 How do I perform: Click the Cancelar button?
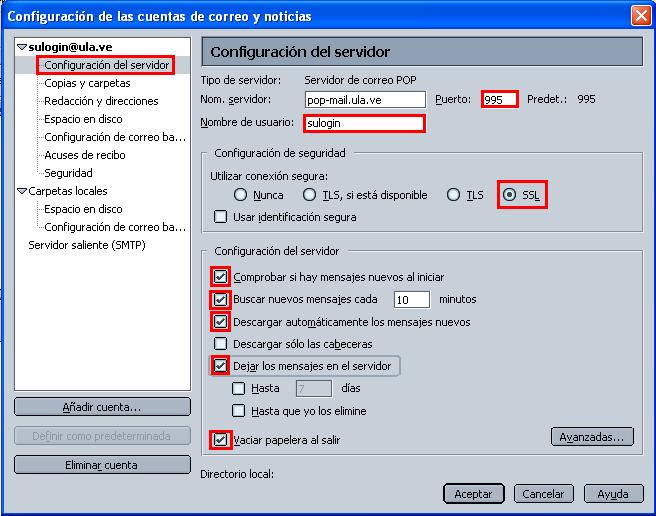(x=543, y=494)
